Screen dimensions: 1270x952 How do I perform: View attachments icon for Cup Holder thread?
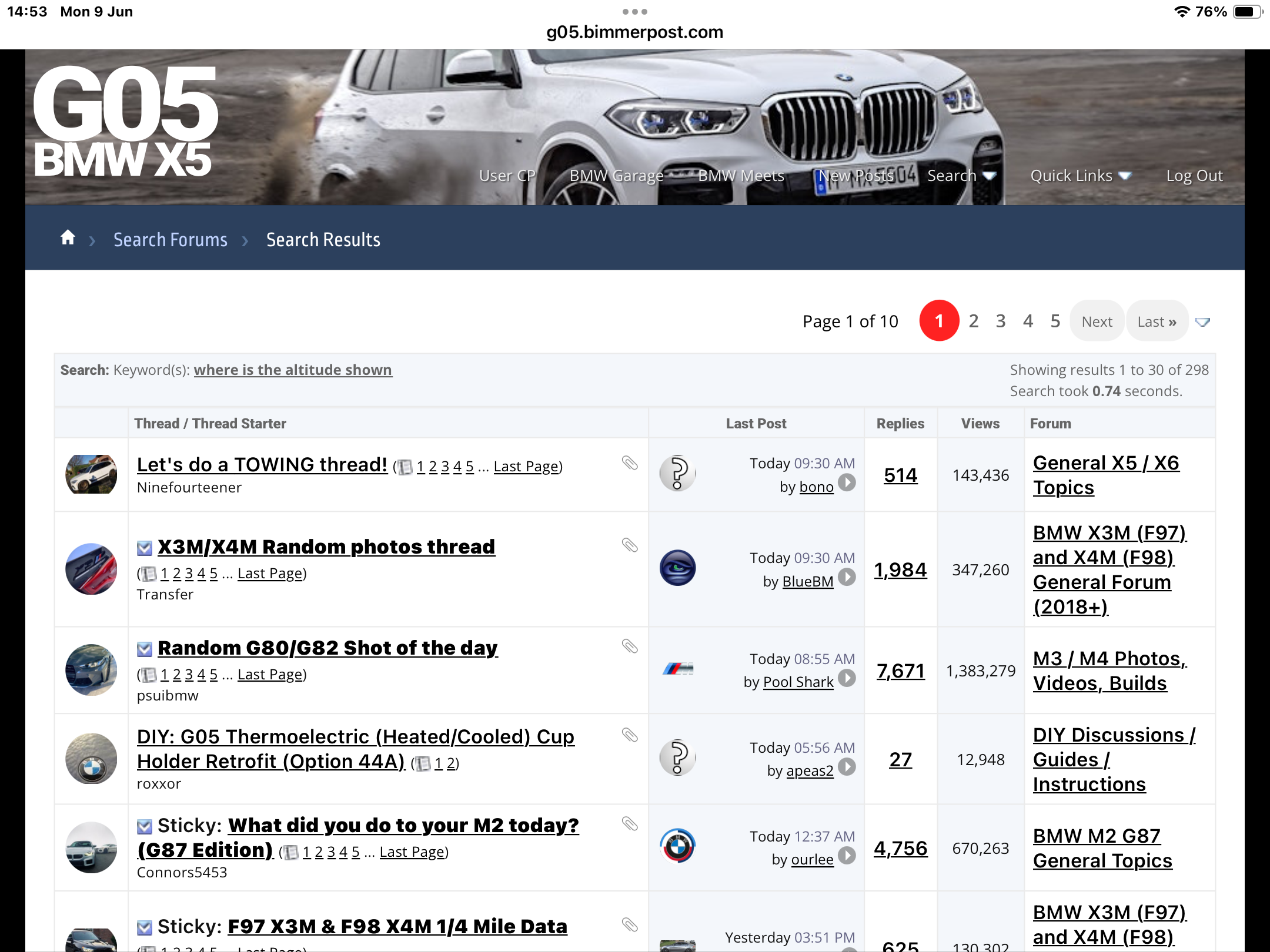click(630, 735)
